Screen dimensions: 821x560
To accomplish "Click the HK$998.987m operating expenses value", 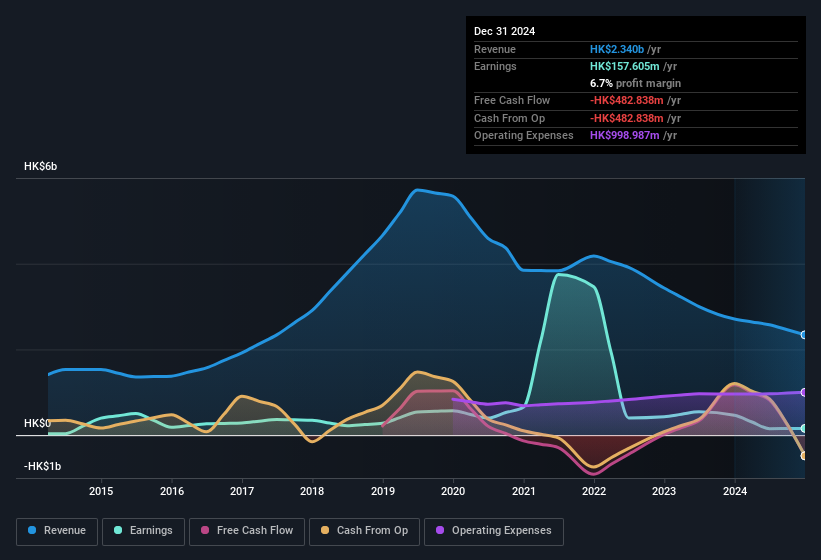I will pos(625,136).
